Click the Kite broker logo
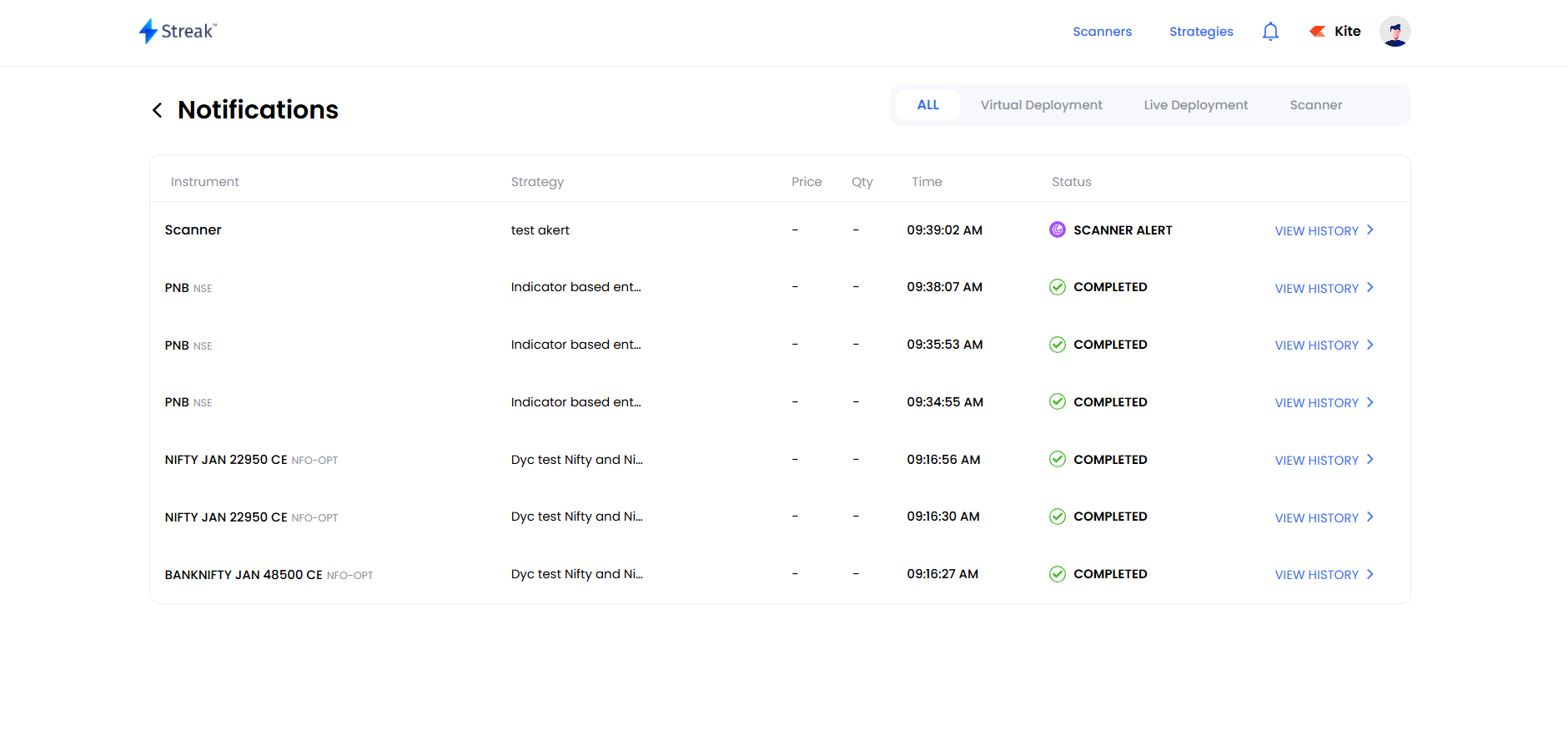Viewport: 1568px width, 756px height. coord(1318,32)
